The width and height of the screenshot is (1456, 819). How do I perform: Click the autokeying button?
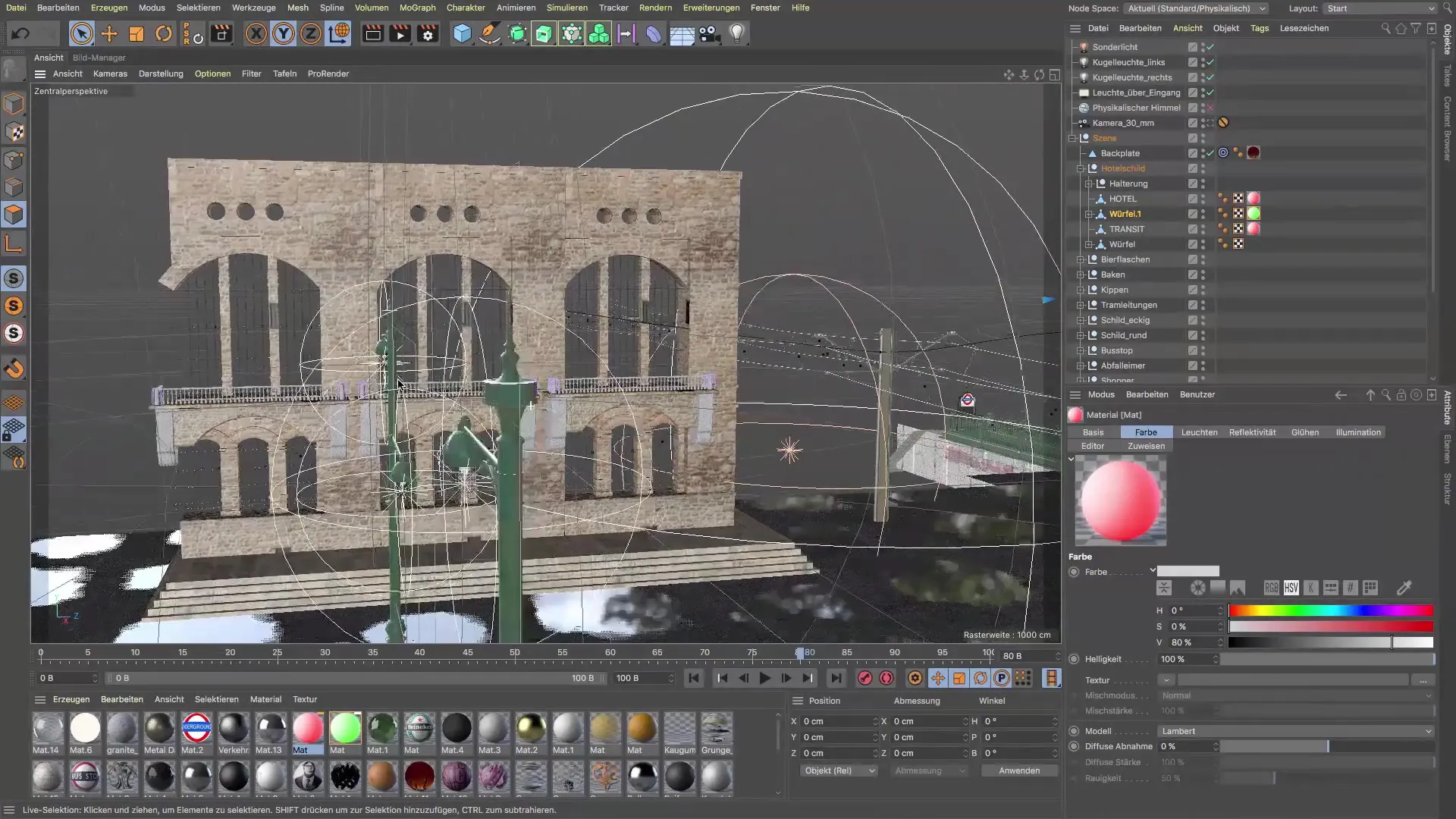[886, 678]
